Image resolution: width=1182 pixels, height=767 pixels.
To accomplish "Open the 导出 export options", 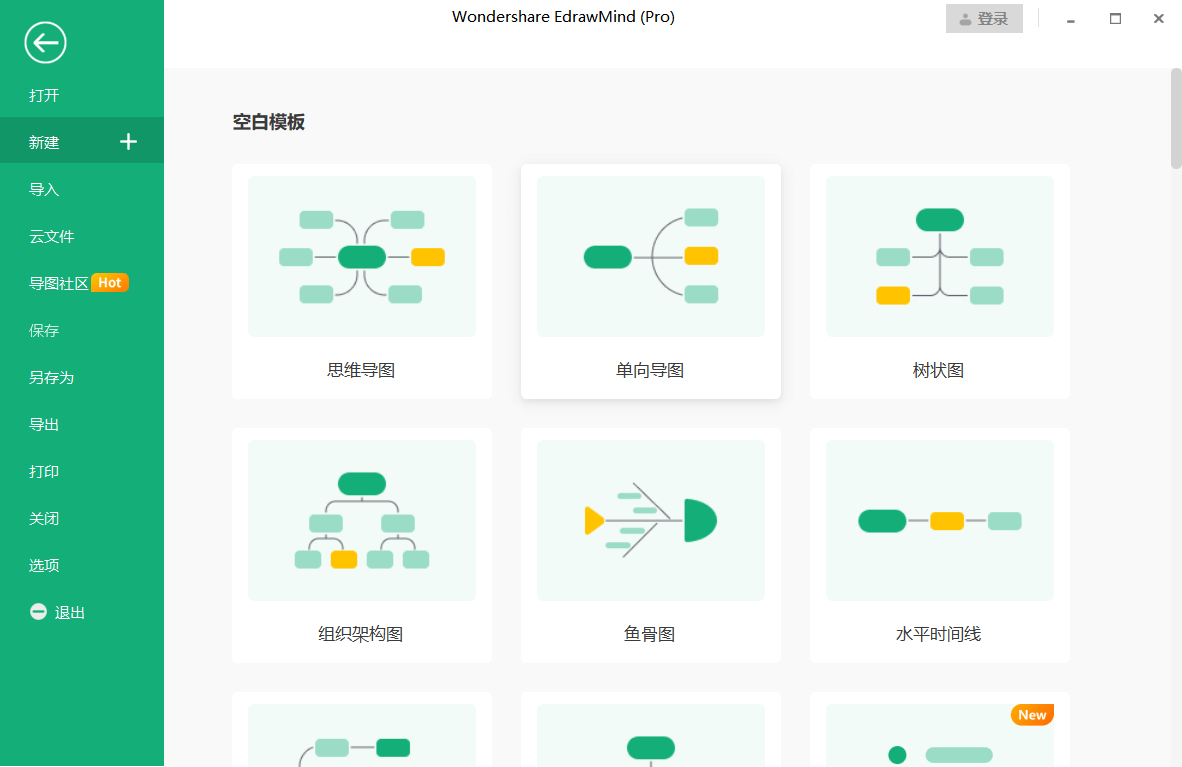I will coord(44,424).
